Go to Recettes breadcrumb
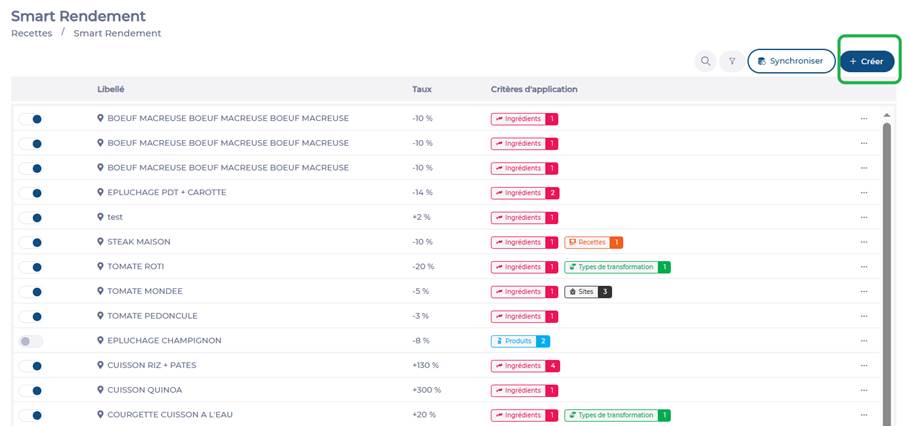907x426 pixels. pos(31,33)
